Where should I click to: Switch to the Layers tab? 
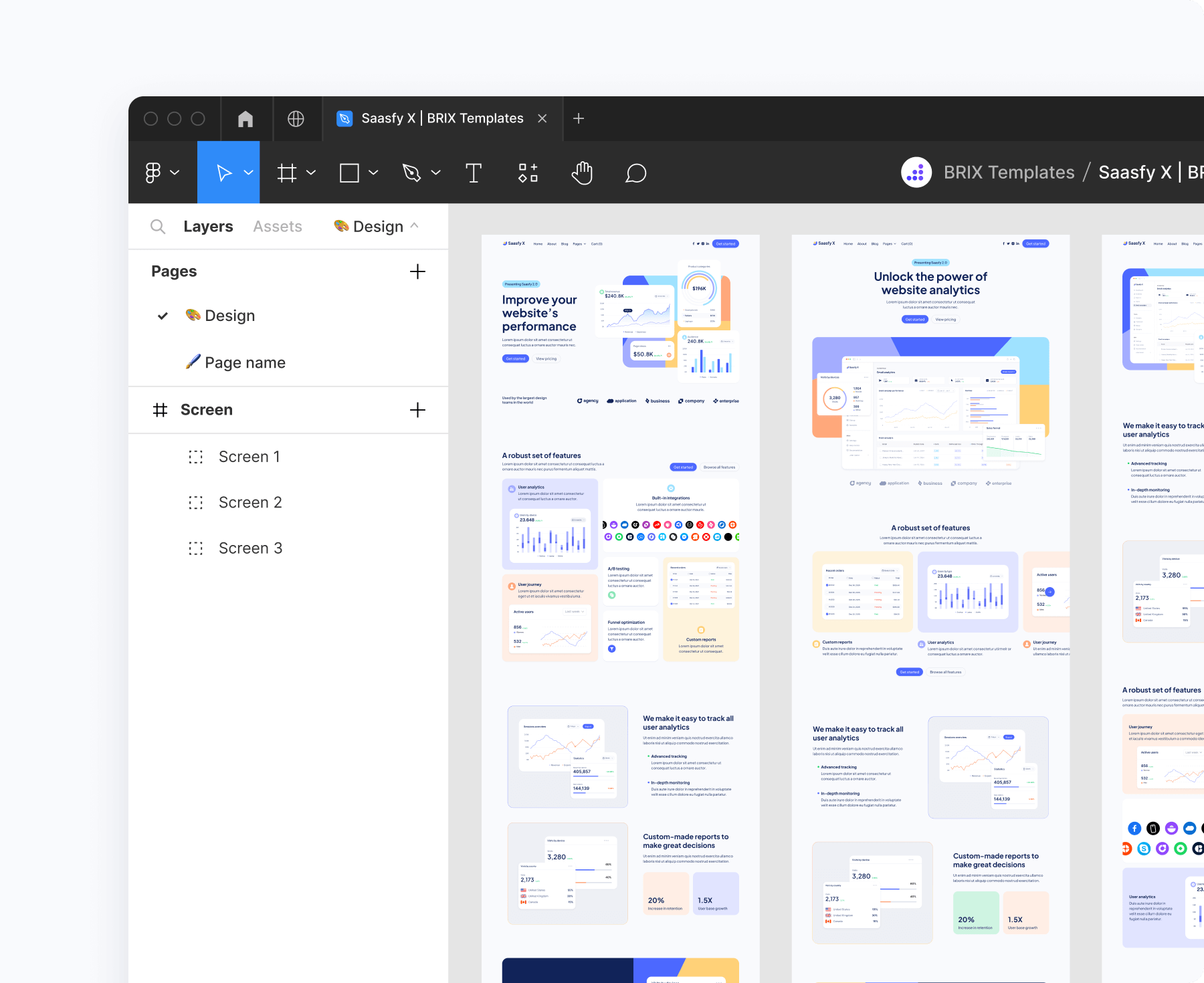pyautogui.click(x=208, y=226)
